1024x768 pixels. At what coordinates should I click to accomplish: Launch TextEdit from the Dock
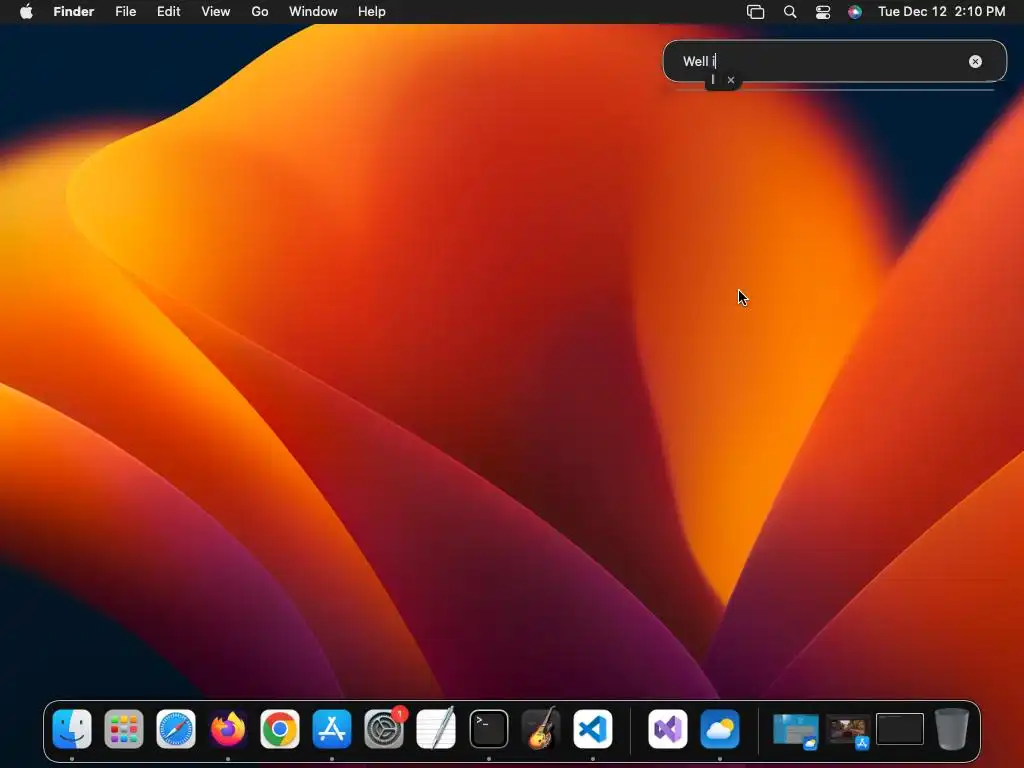pos(436,728)
